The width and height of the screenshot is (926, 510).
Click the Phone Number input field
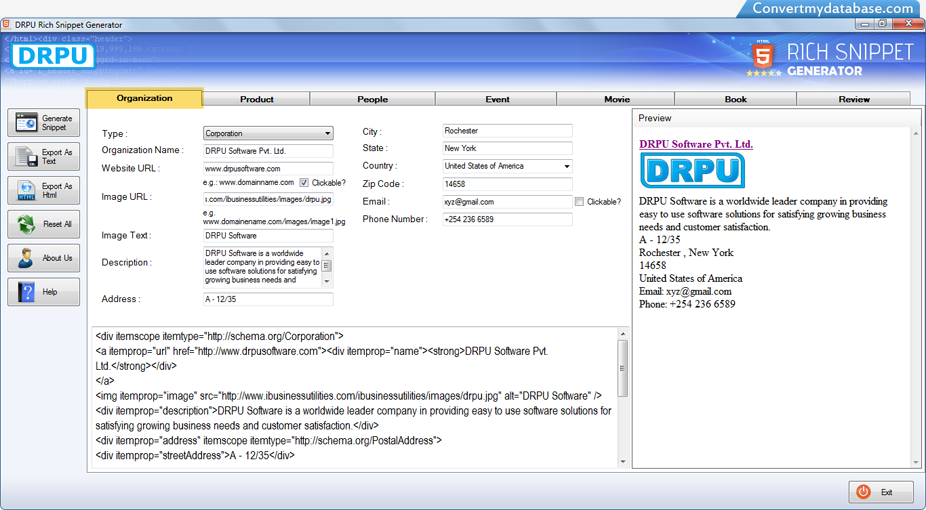(x=507, y=220)
